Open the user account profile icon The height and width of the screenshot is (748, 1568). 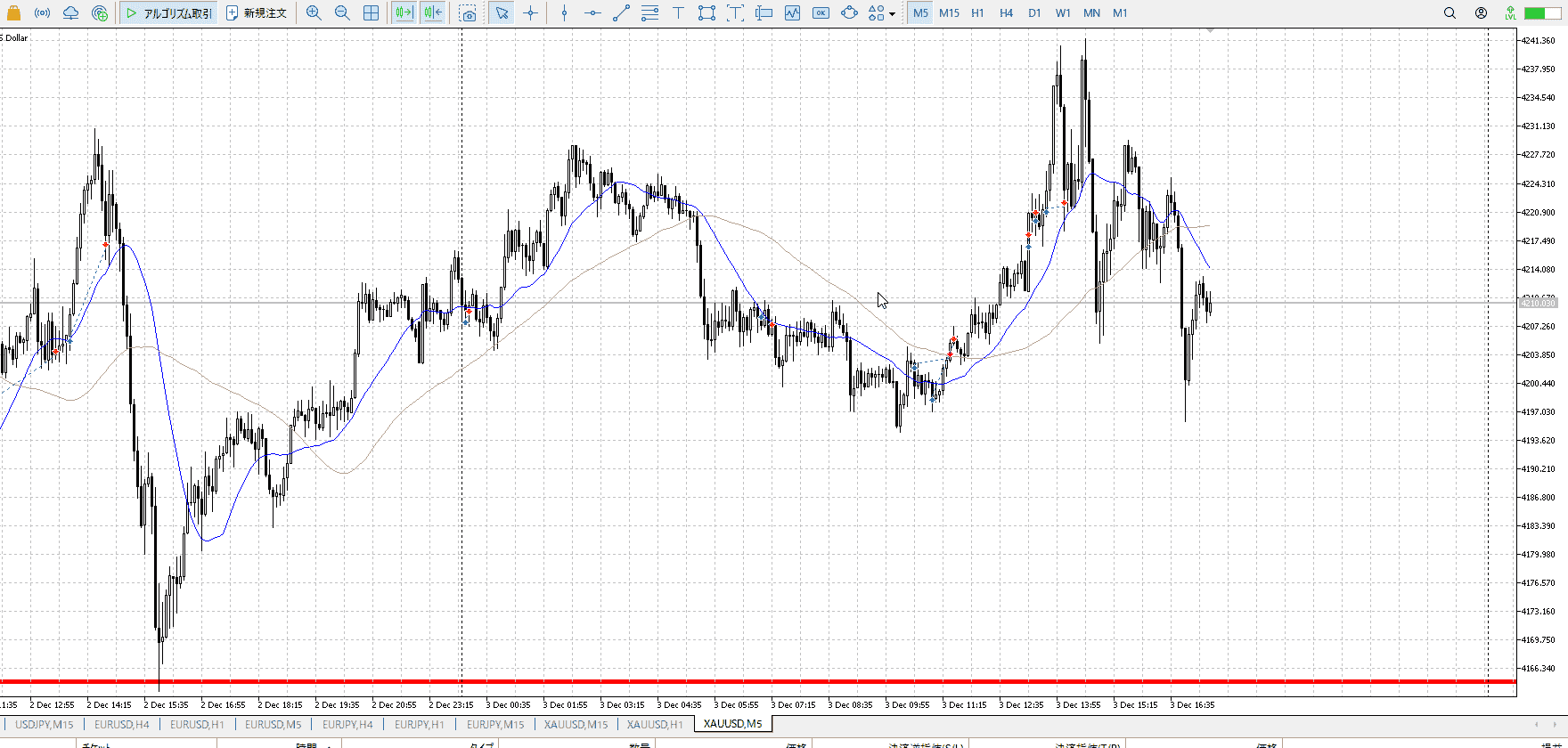(1481, 13)
